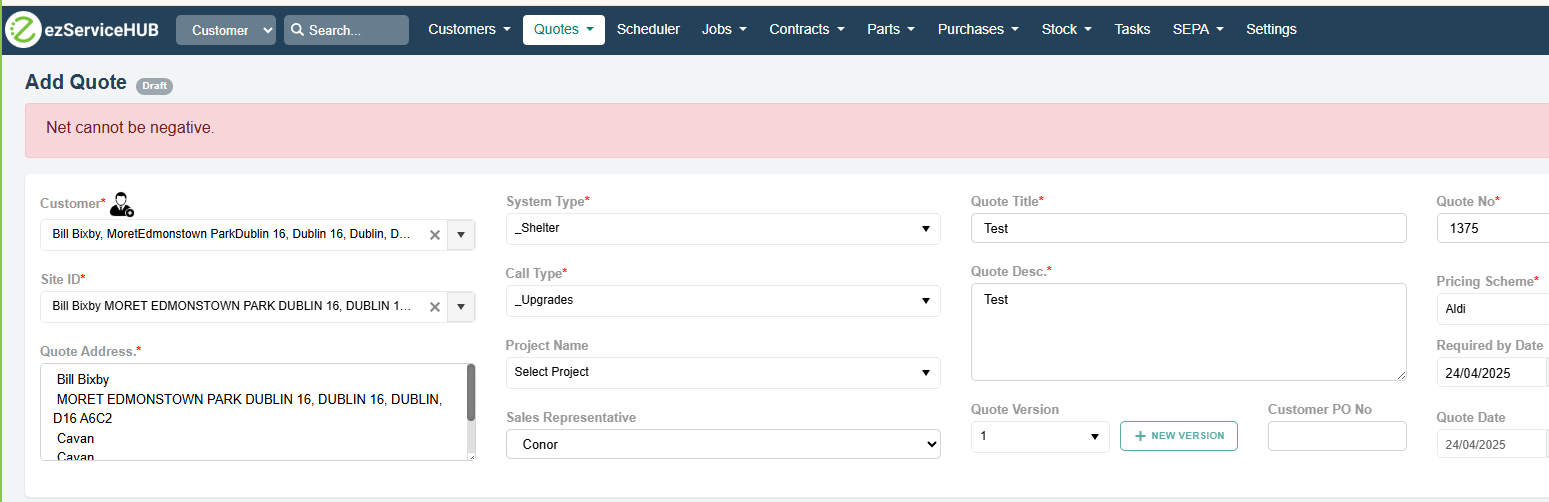The image size is (1549, 502).
Task: Open the Scheduler page
Action: (x=648, y=29)
